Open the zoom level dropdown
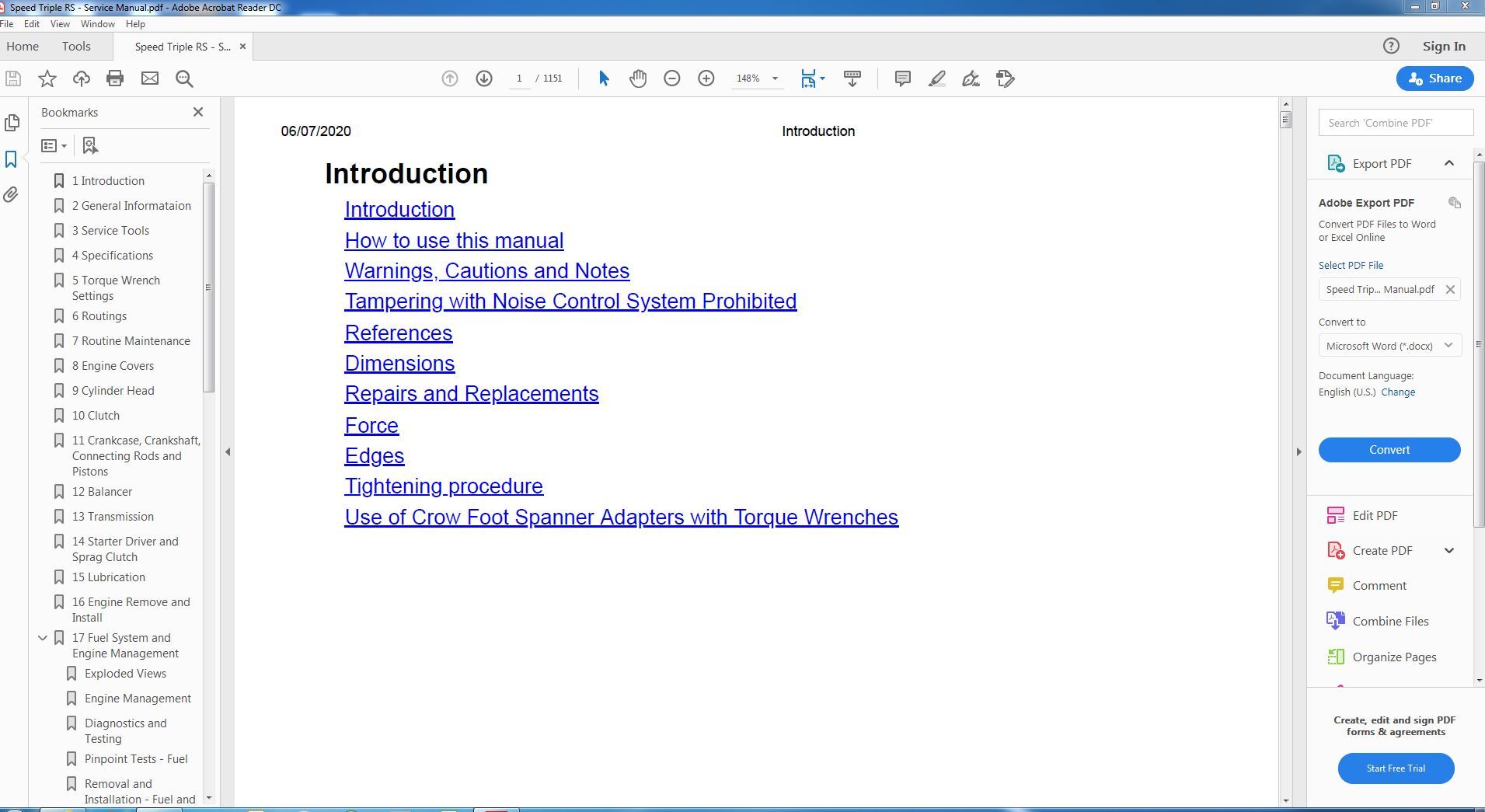The image size is (1485, 812). point(774,78)
